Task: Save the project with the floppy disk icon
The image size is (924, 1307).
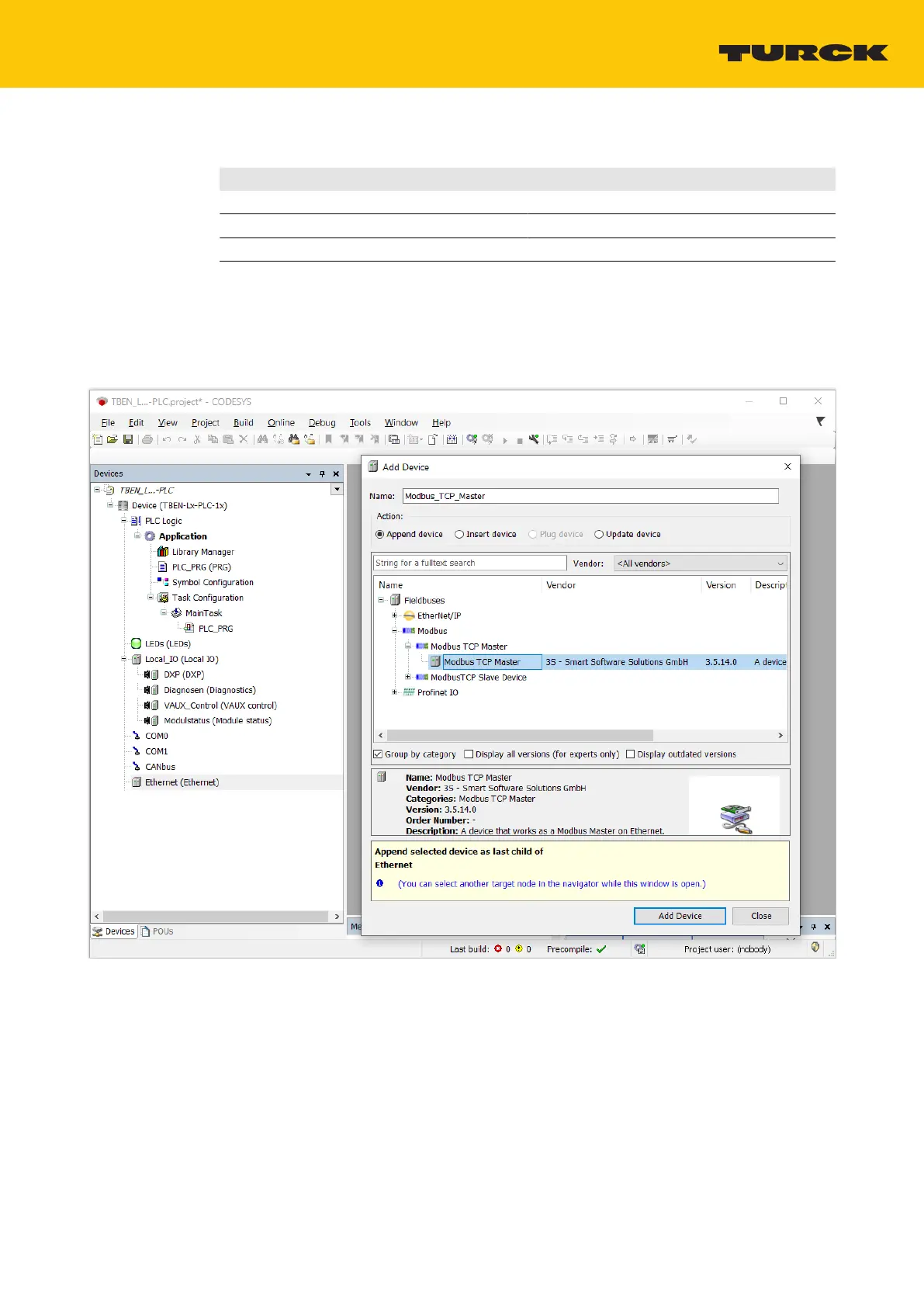Action: [x=128, y=439]
